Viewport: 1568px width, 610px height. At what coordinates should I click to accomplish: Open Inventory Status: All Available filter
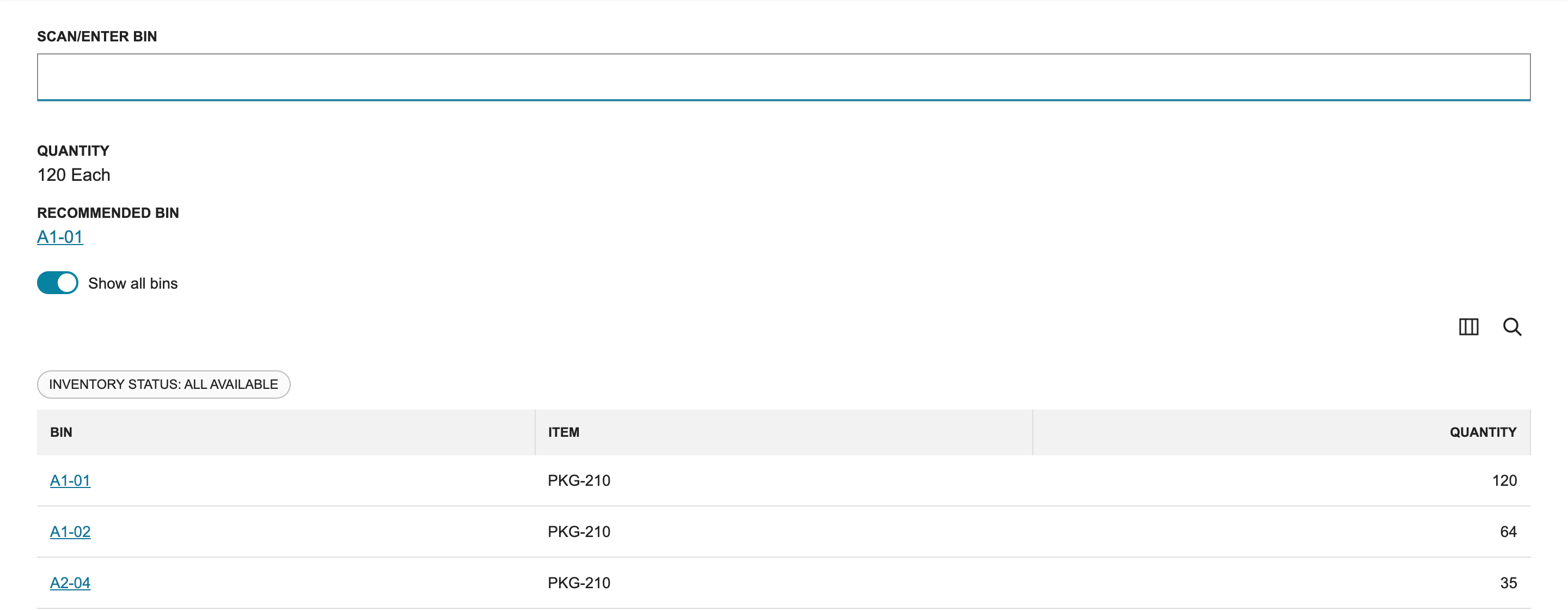(x=164, y=385)
